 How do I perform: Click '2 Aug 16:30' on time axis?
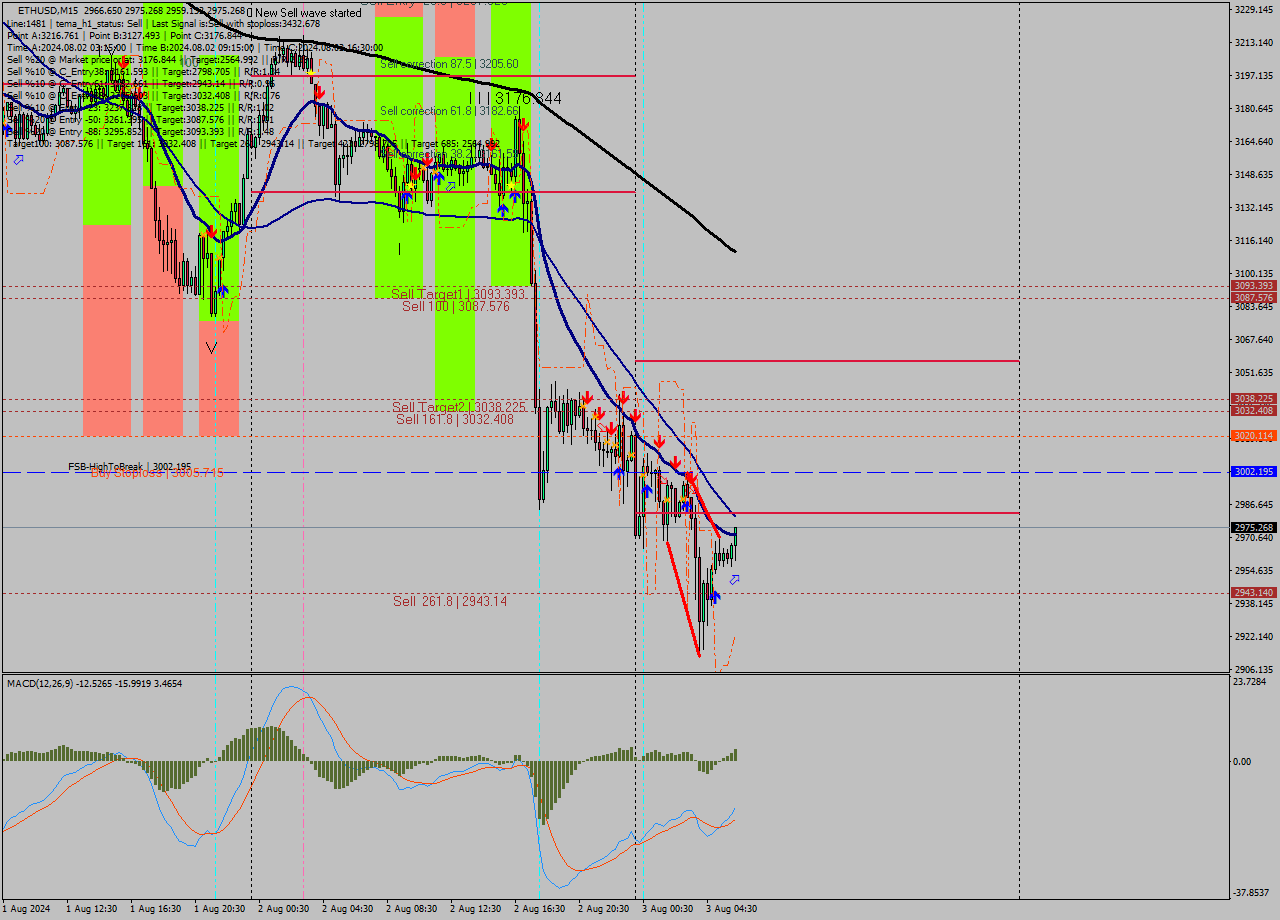540,909
